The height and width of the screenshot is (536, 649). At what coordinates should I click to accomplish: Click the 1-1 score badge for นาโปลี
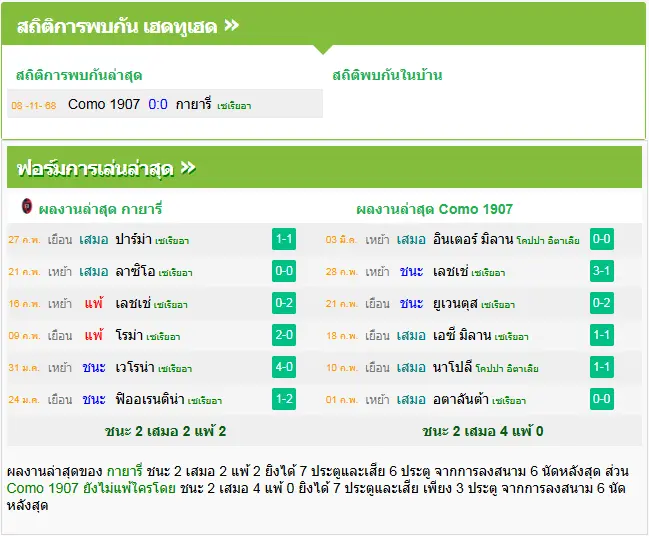coord(602,367)
